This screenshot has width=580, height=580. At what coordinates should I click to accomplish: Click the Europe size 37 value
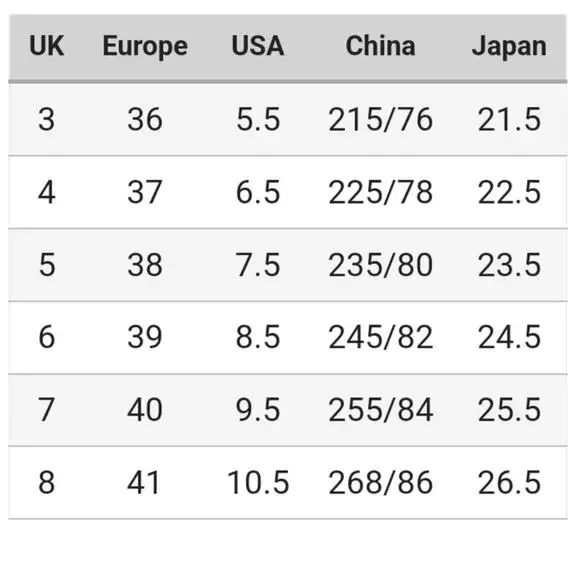[x=145, y=192]
